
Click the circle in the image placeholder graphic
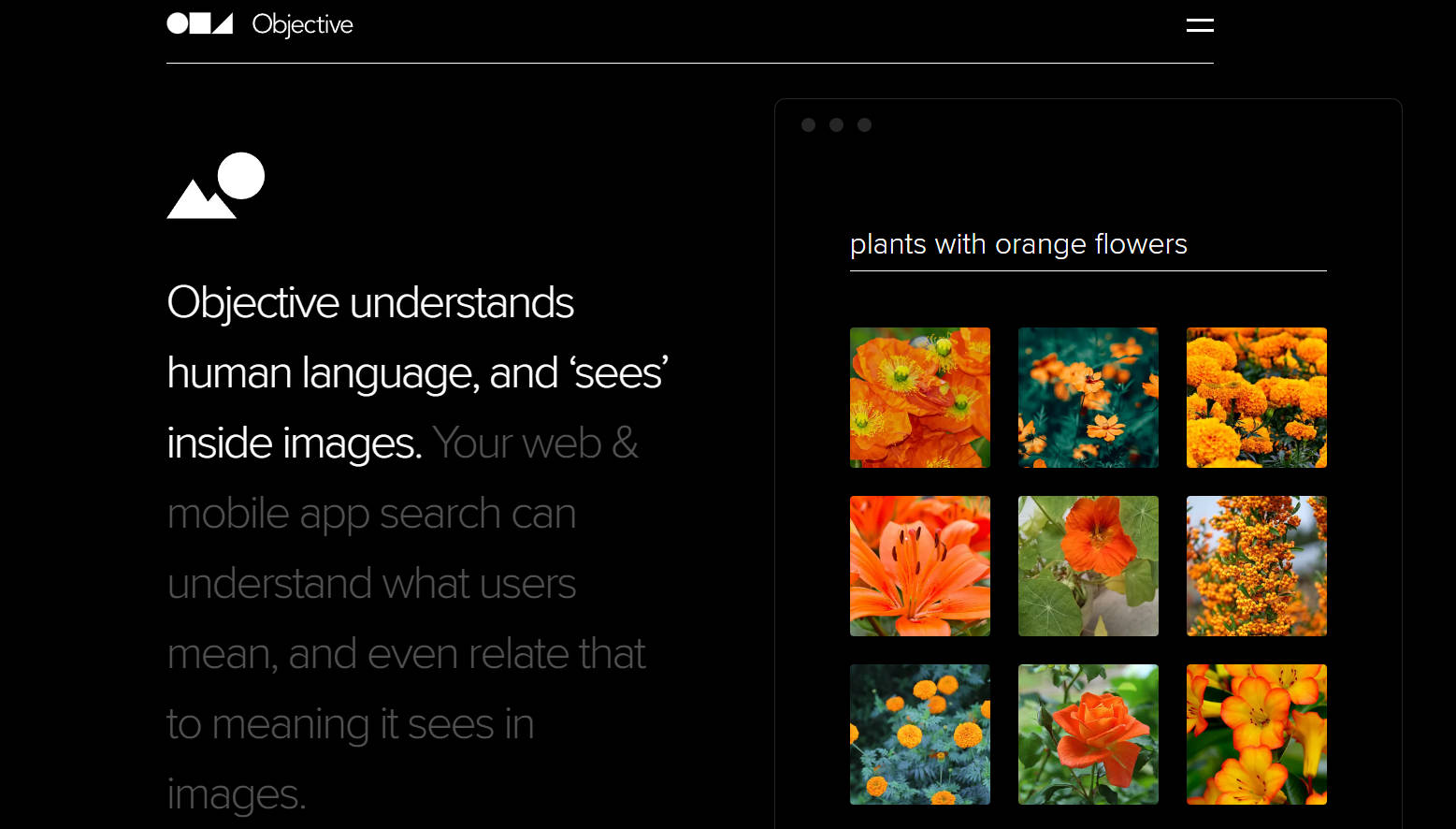(x=241, y=176)
